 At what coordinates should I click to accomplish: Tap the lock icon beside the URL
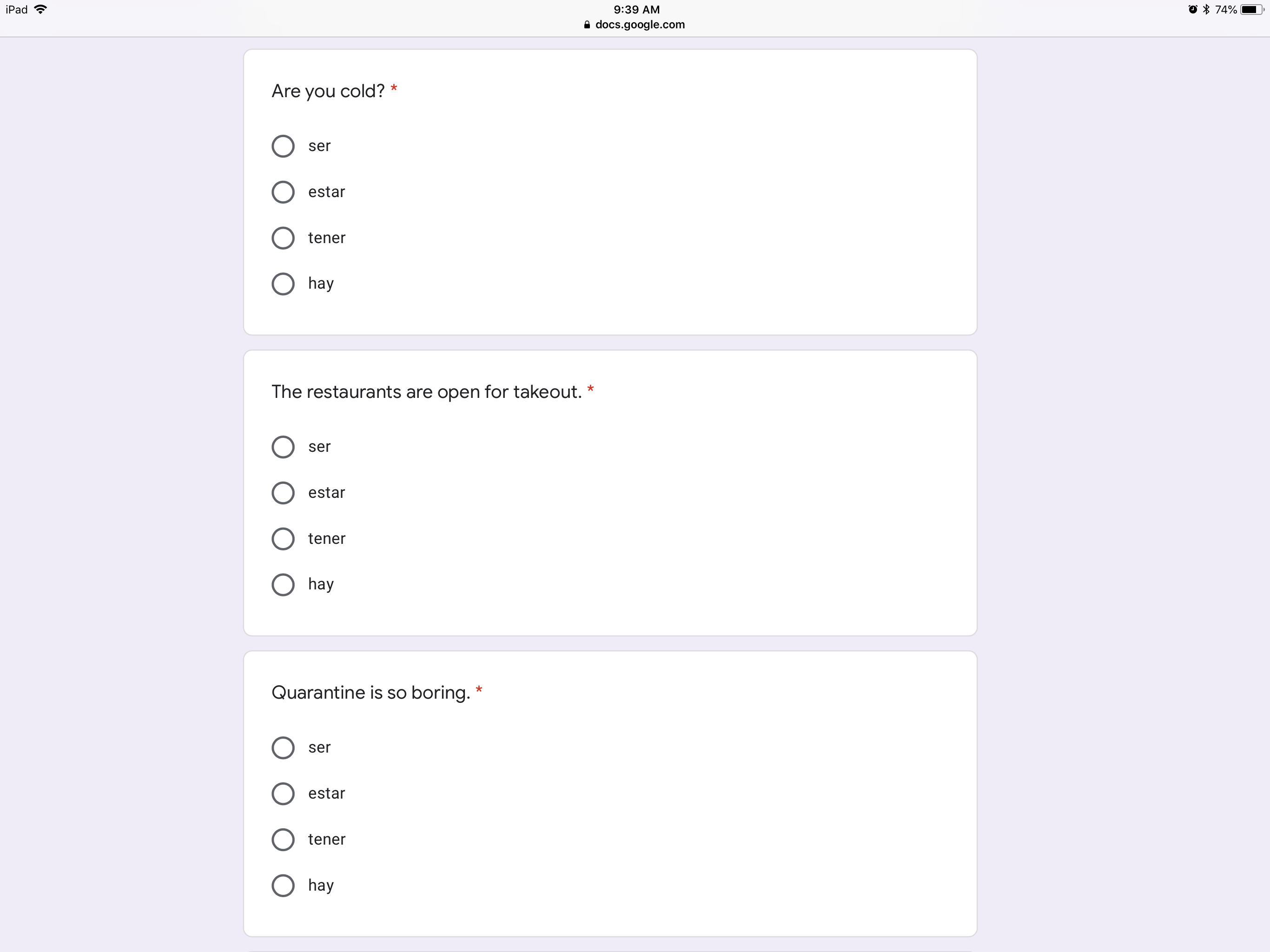(587, 25)
